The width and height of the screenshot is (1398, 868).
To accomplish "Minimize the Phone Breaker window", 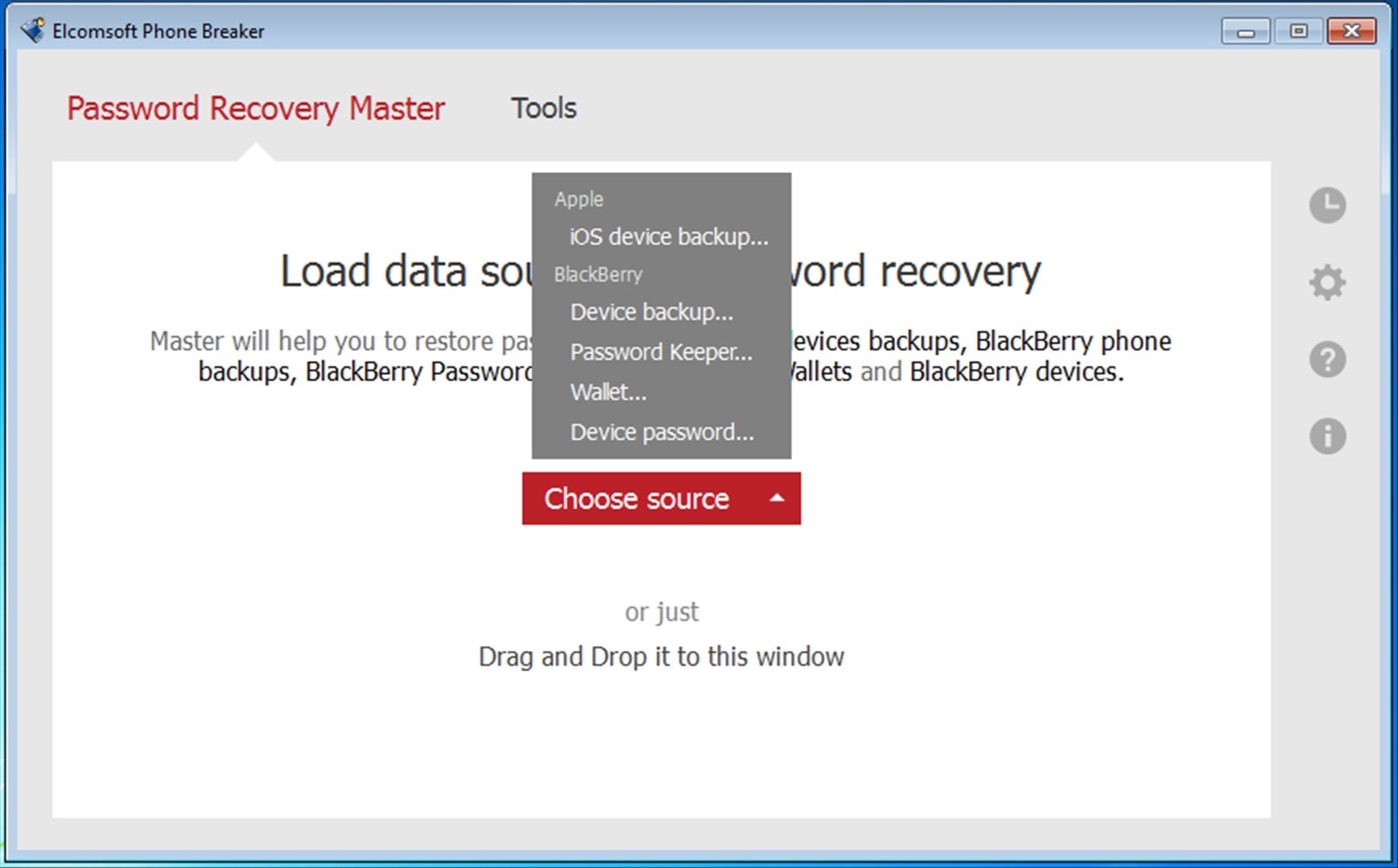I will pos(1246,31).
